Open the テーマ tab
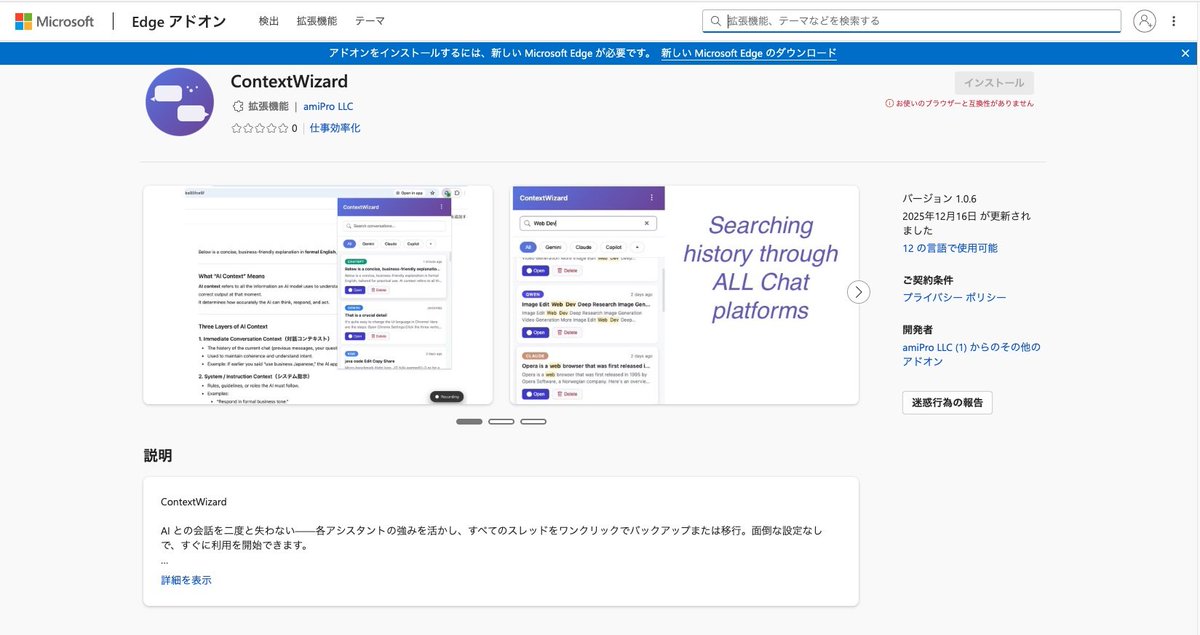The width and height of the screenshot is (1200, 635). coord(369,21)
